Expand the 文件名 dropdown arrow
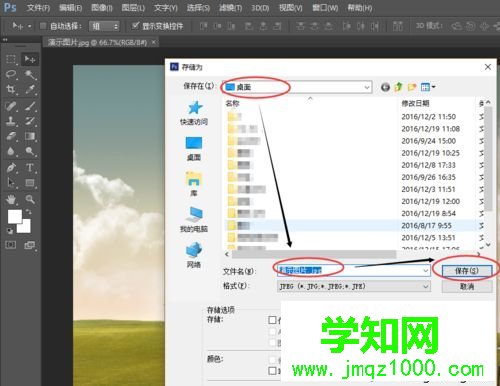This screenshot has width=500, height=386. (425, 271)
